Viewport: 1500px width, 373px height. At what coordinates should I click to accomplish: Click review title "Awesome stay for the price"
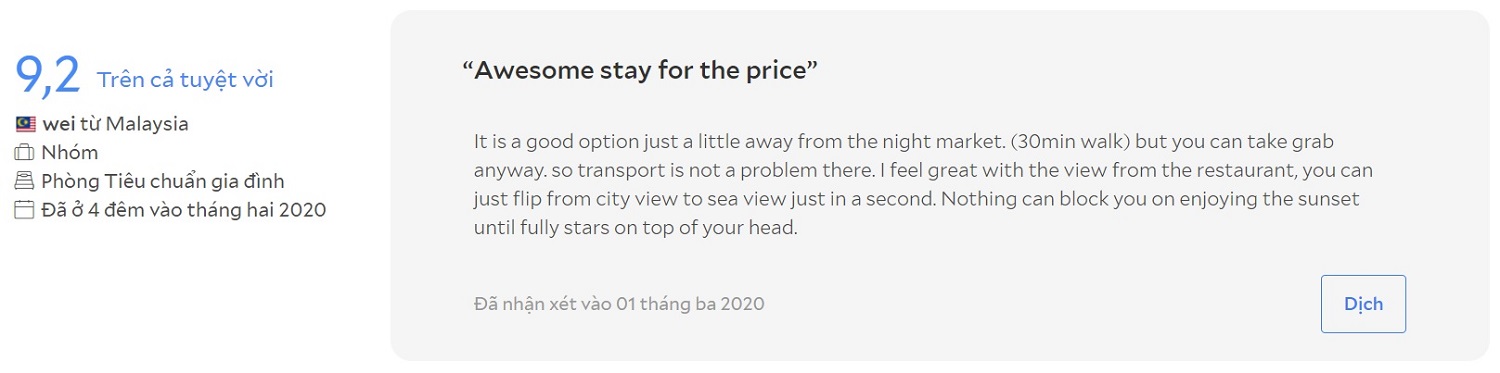[x=640, y=71]
